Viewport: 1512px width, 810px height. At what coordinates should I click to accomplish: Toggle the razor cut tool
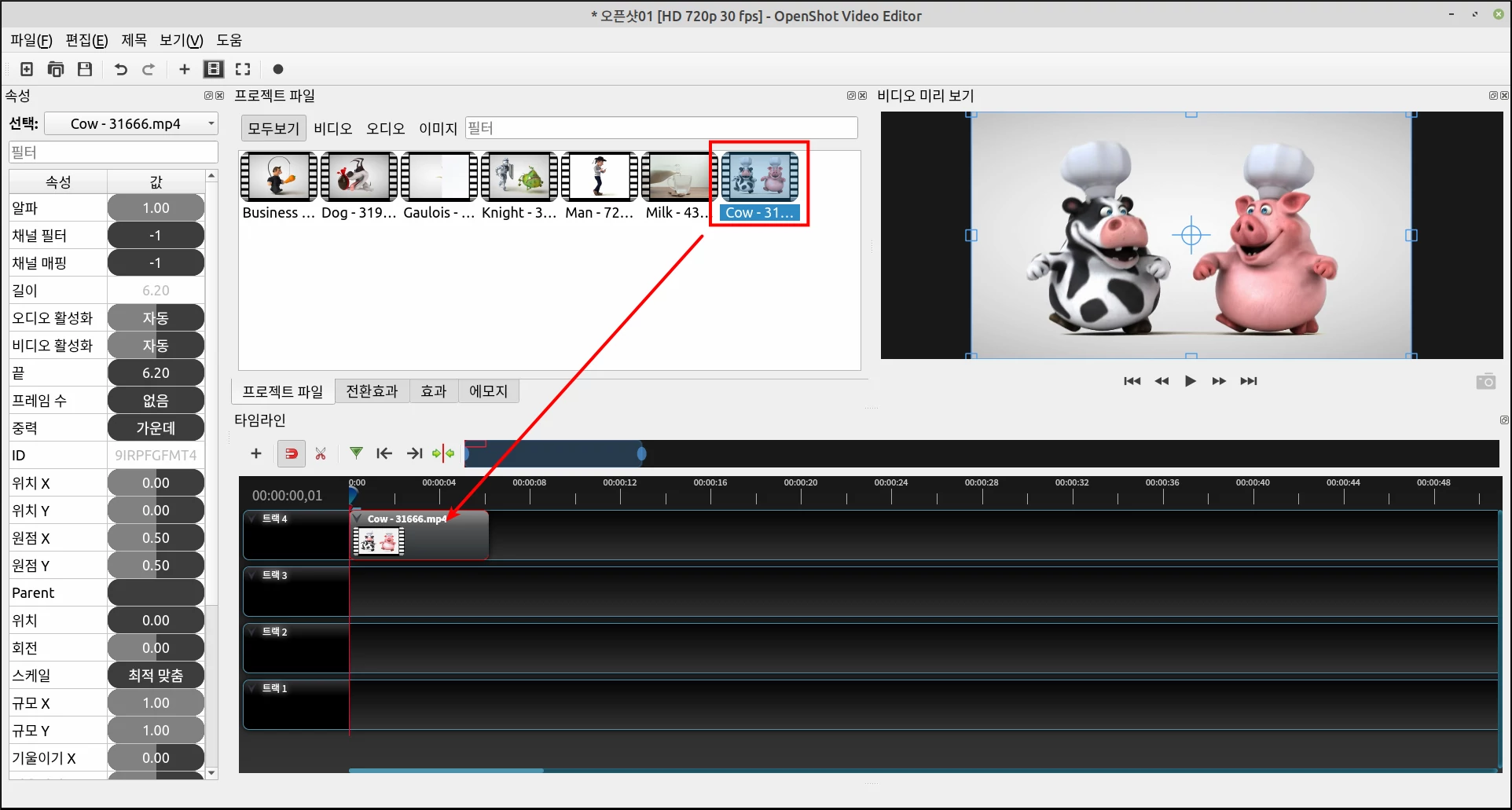[321, 453]
